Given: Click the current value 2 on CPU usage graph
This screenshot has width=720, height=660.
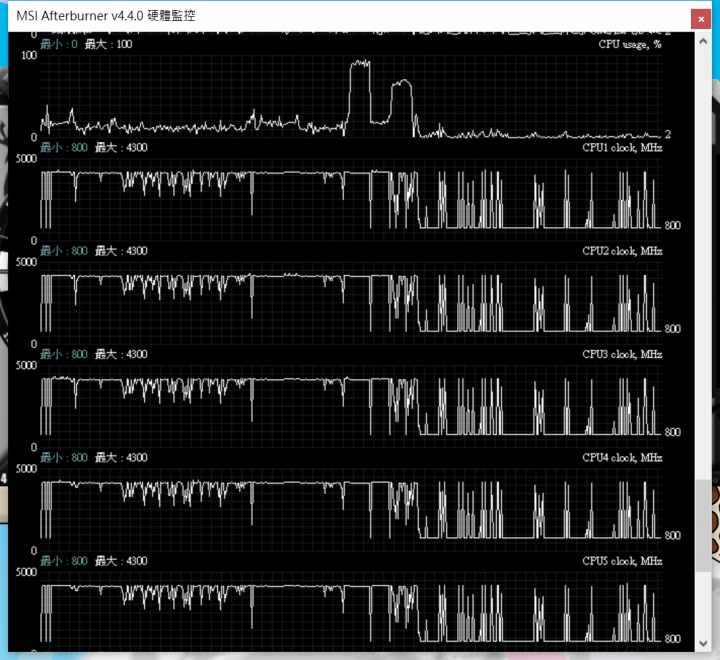Looking at the screenshot, I should 668,134.
